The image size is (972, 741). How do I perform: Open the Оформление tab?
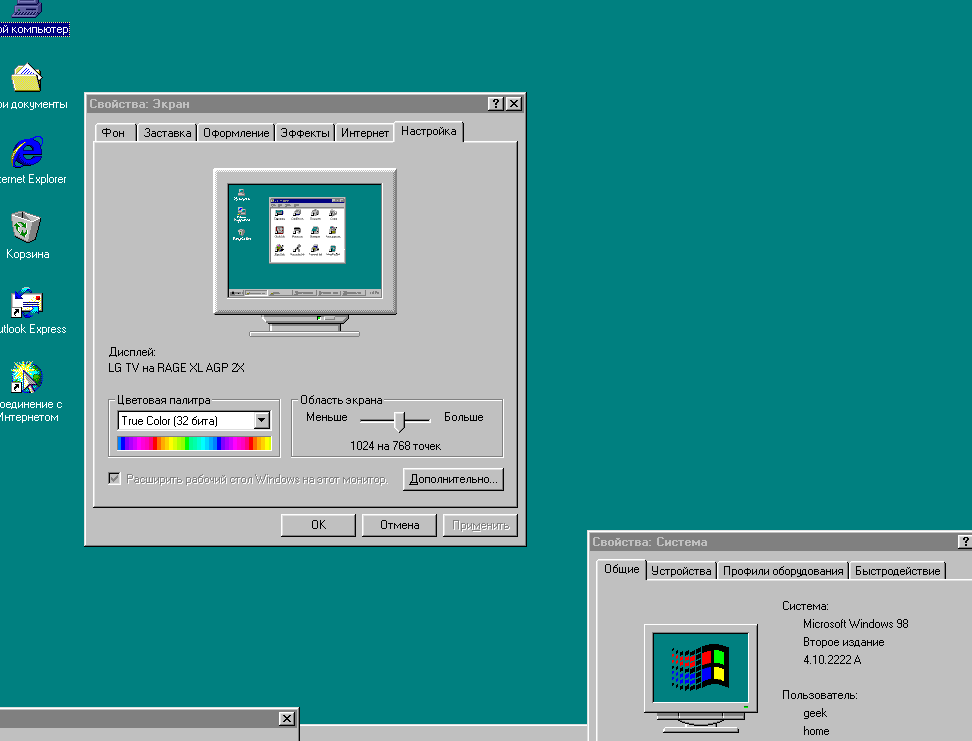point(236,133)
